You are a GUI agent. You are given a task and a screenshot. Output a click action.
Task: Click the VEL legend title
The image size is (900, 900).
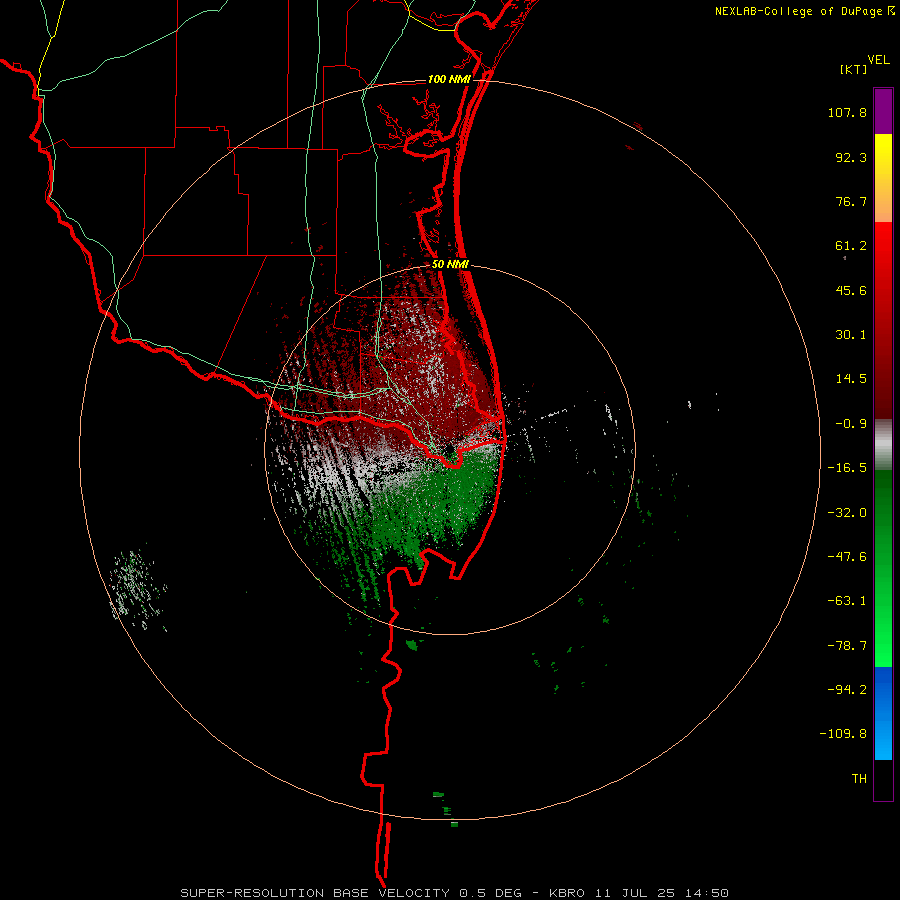(878, 60)
